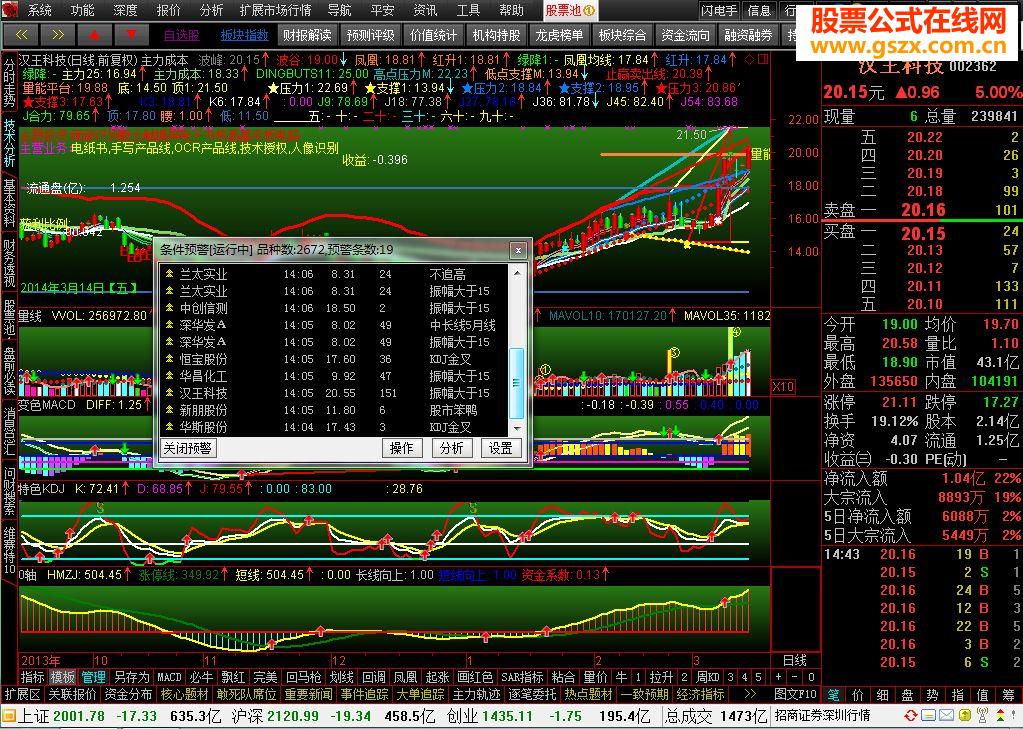The width and height of the screenshot is (1023, 729).
Task: Open the 板块指数 link
Action: pos(245,35)
